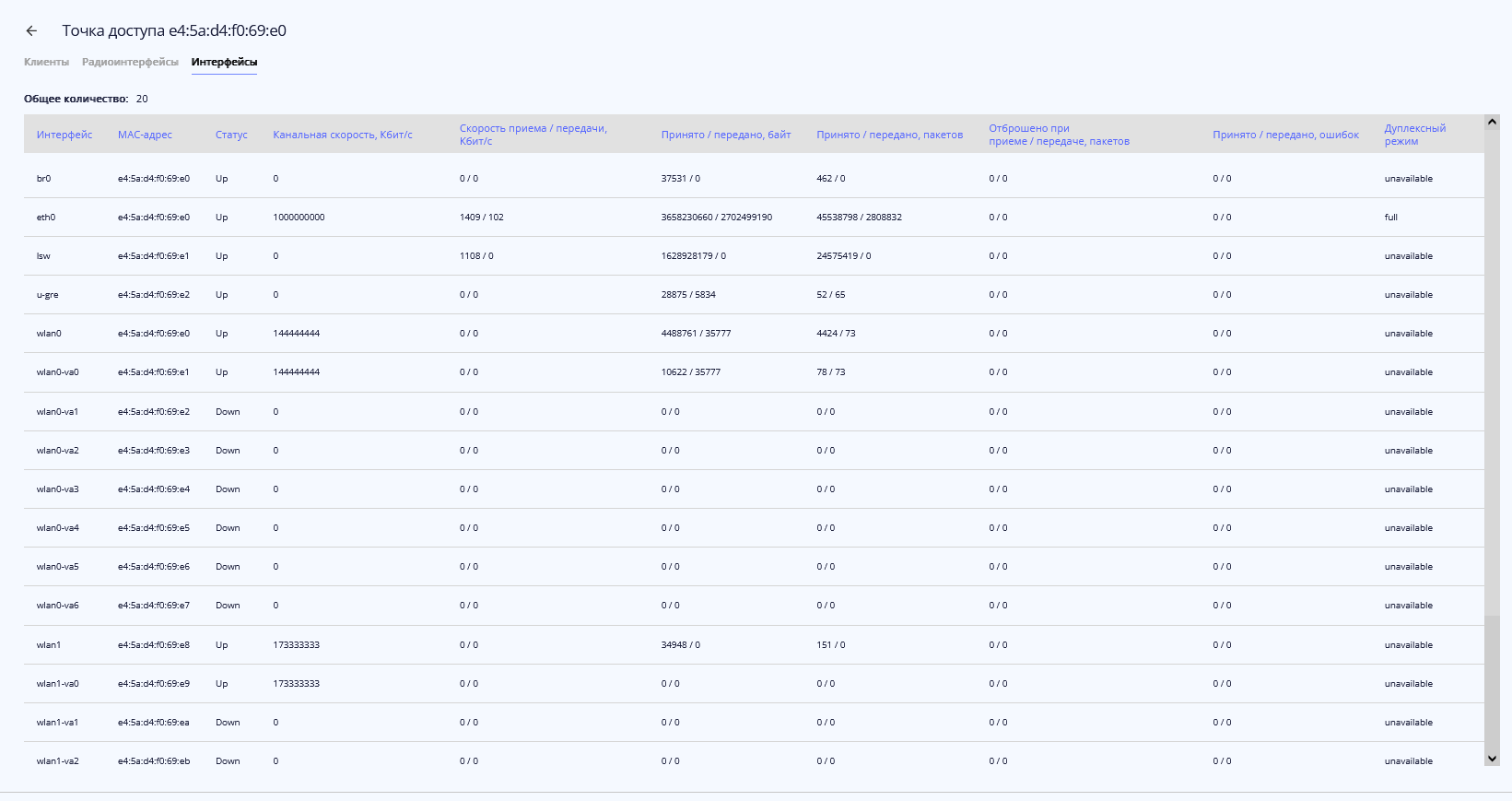Sort table by Статус column
The width and height of the screenshot is (1512, 801).
click(x=231, y=135)
